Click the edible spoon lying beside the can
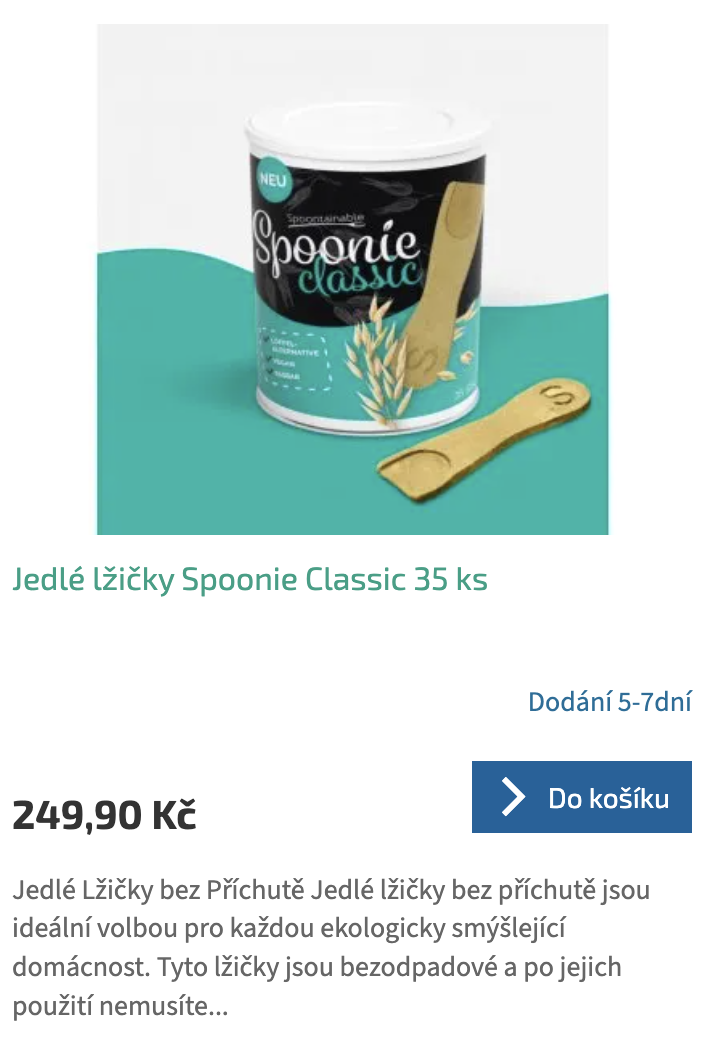This screenshot has height=1040, width=710. coord(484,440)
